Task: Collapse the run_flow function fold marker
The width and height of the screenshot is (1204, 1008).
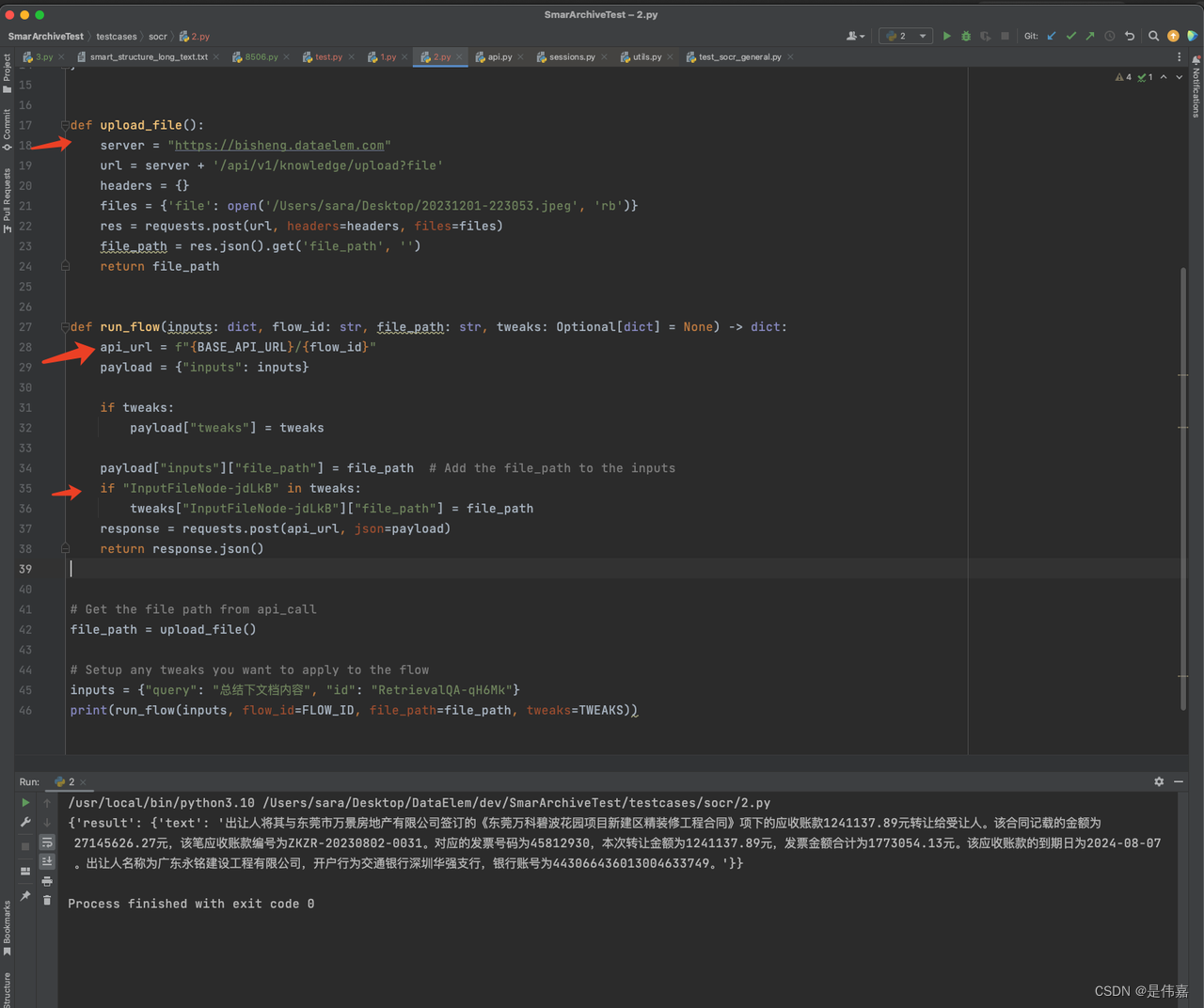Action: click(65, 327)
